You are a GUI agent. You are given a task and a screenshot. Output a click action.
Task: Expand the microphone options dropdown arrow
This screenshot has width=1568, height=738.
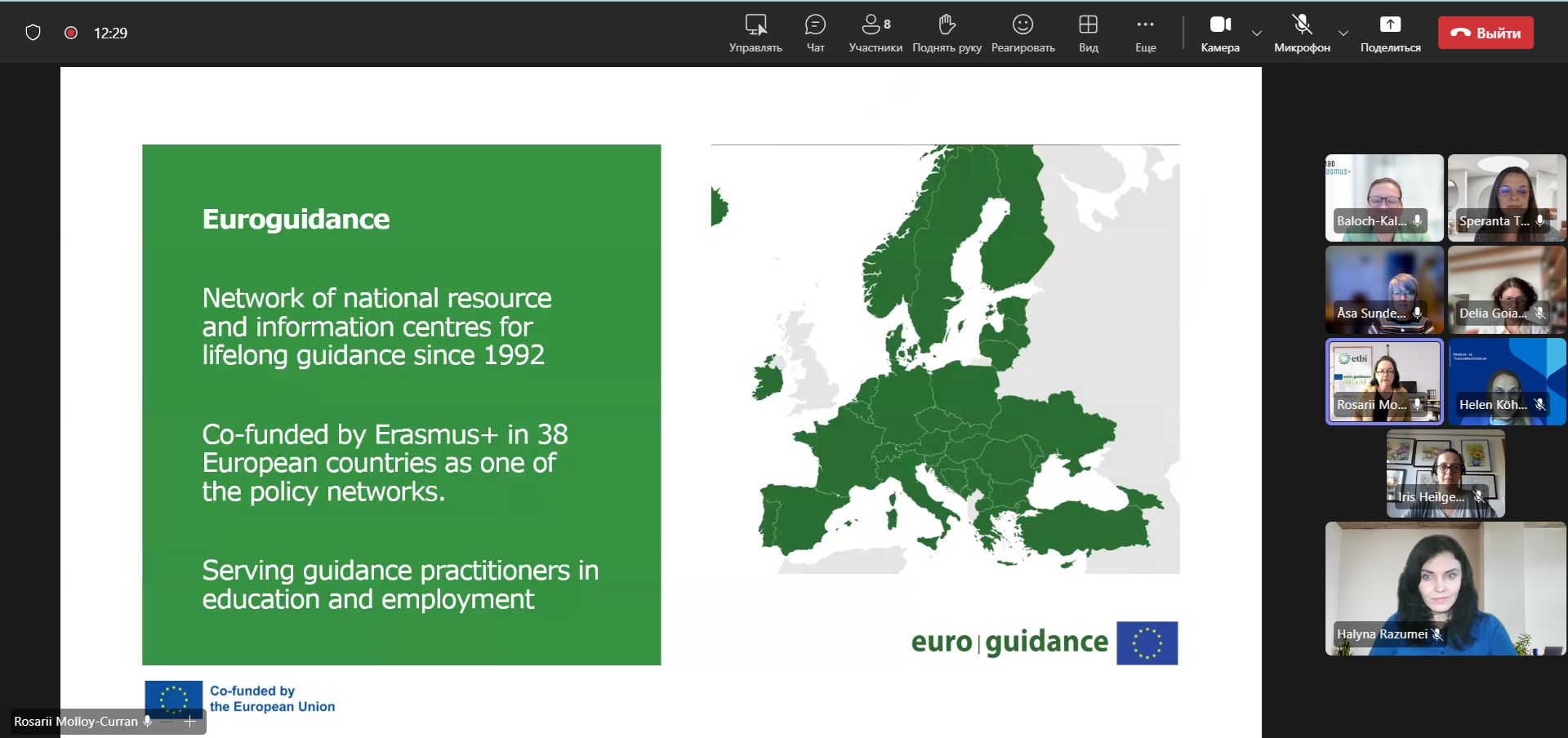tap(1343, 33)
